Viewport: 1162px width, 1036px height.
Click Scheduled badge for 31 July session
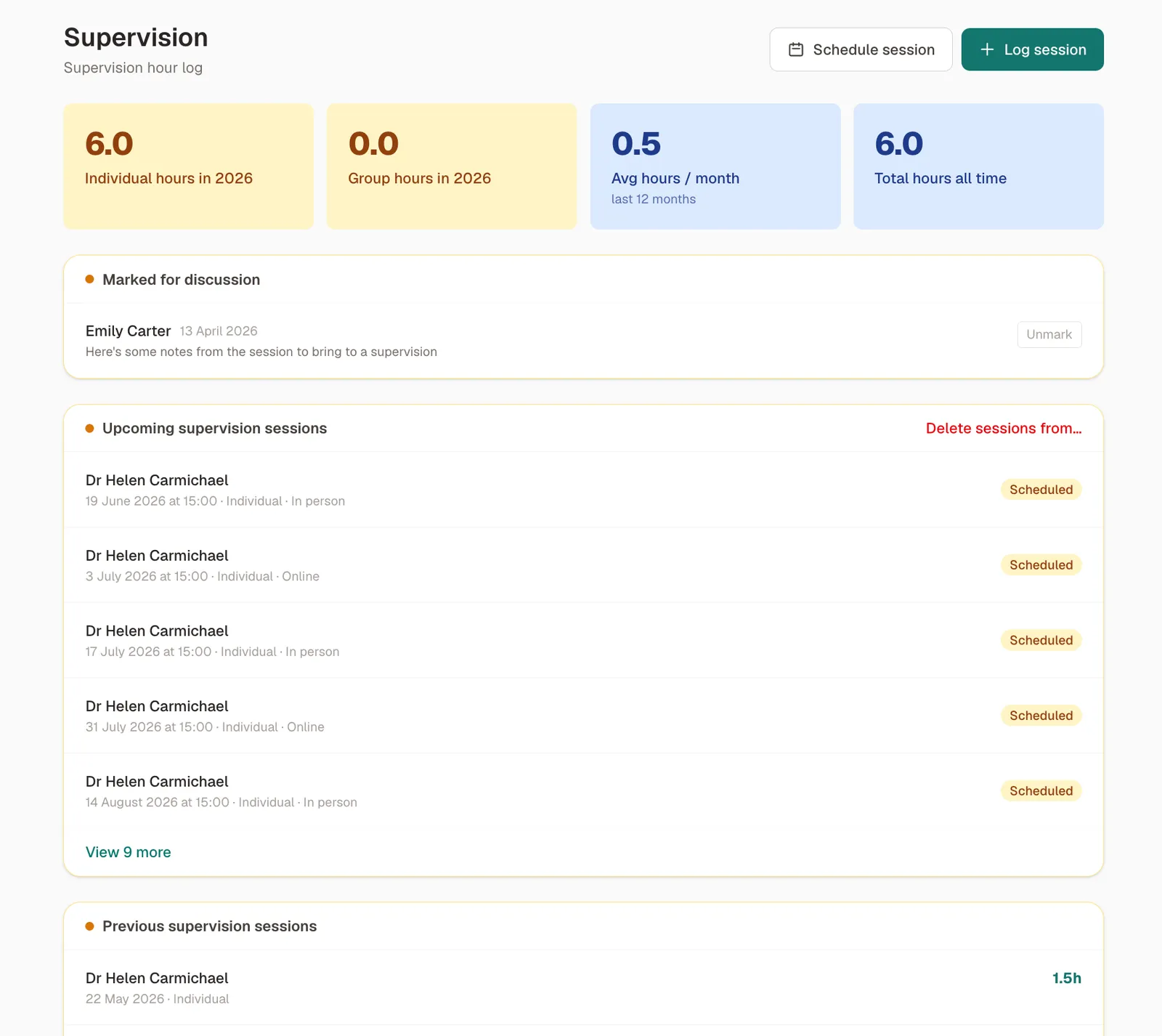point(1041,716)
